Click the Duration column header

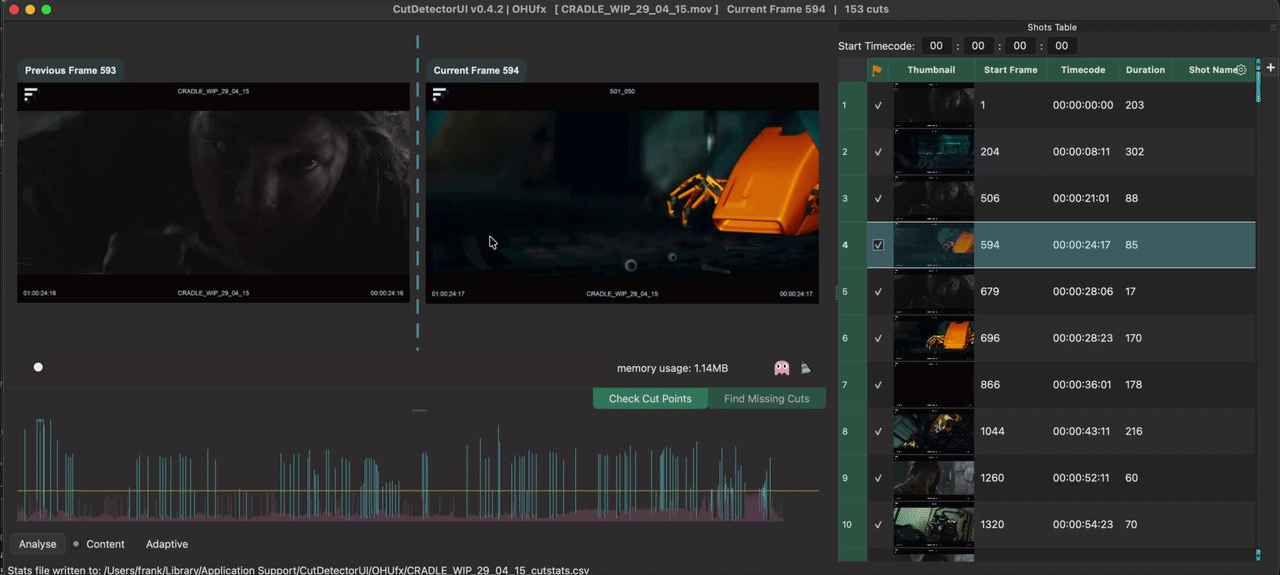point(1145,70)
